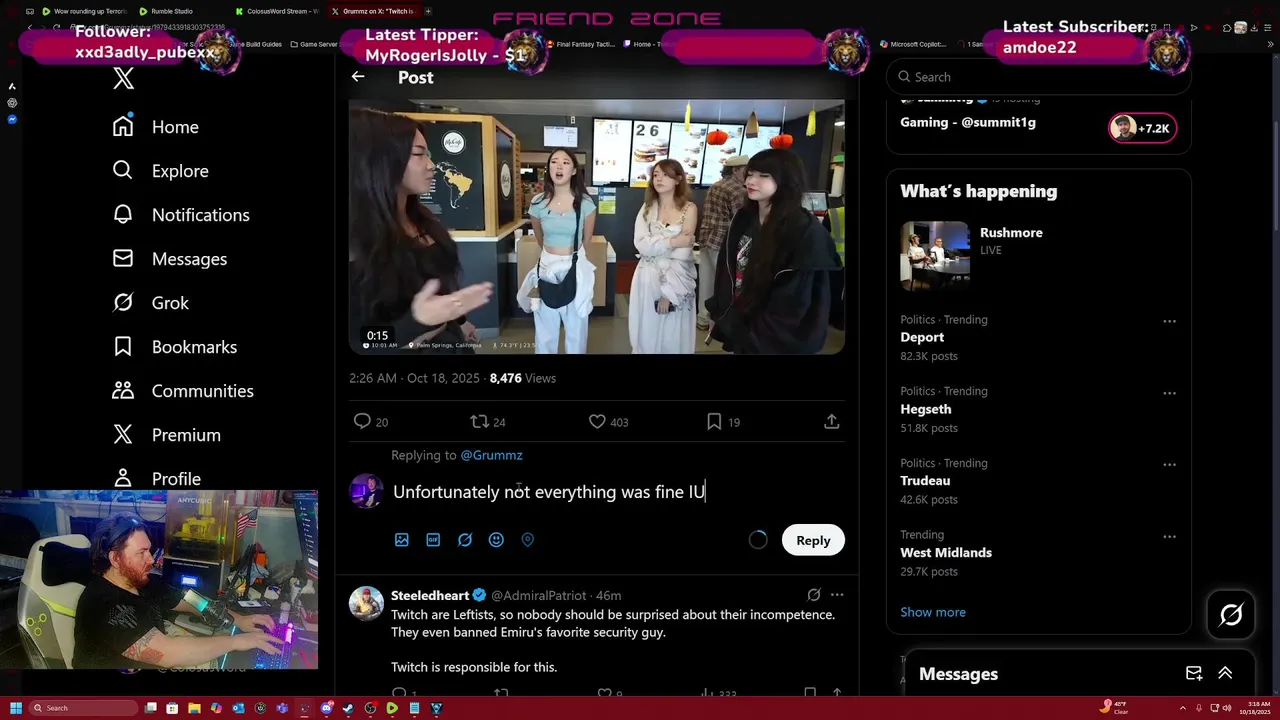Click the Windows taskbar Search box
The height and width of the screenshot is (720, 1280).
[x=83, y=708]
